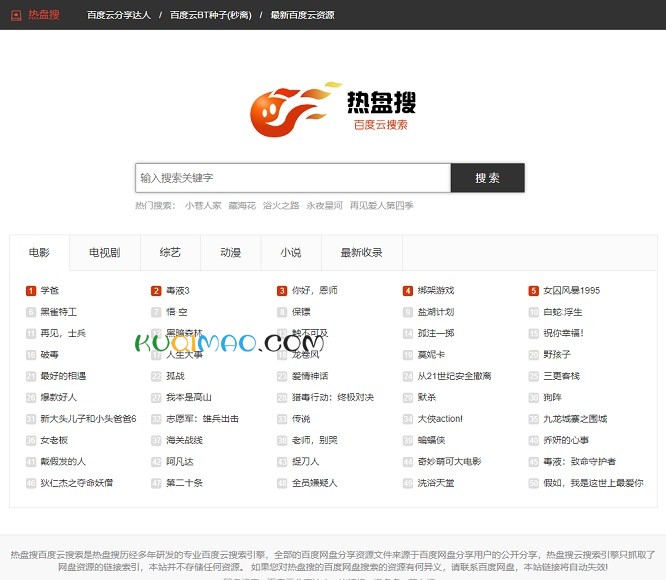Switch to the 动漫 tab
The height and width of the screenshot is (580, 666).
point(231,253)
